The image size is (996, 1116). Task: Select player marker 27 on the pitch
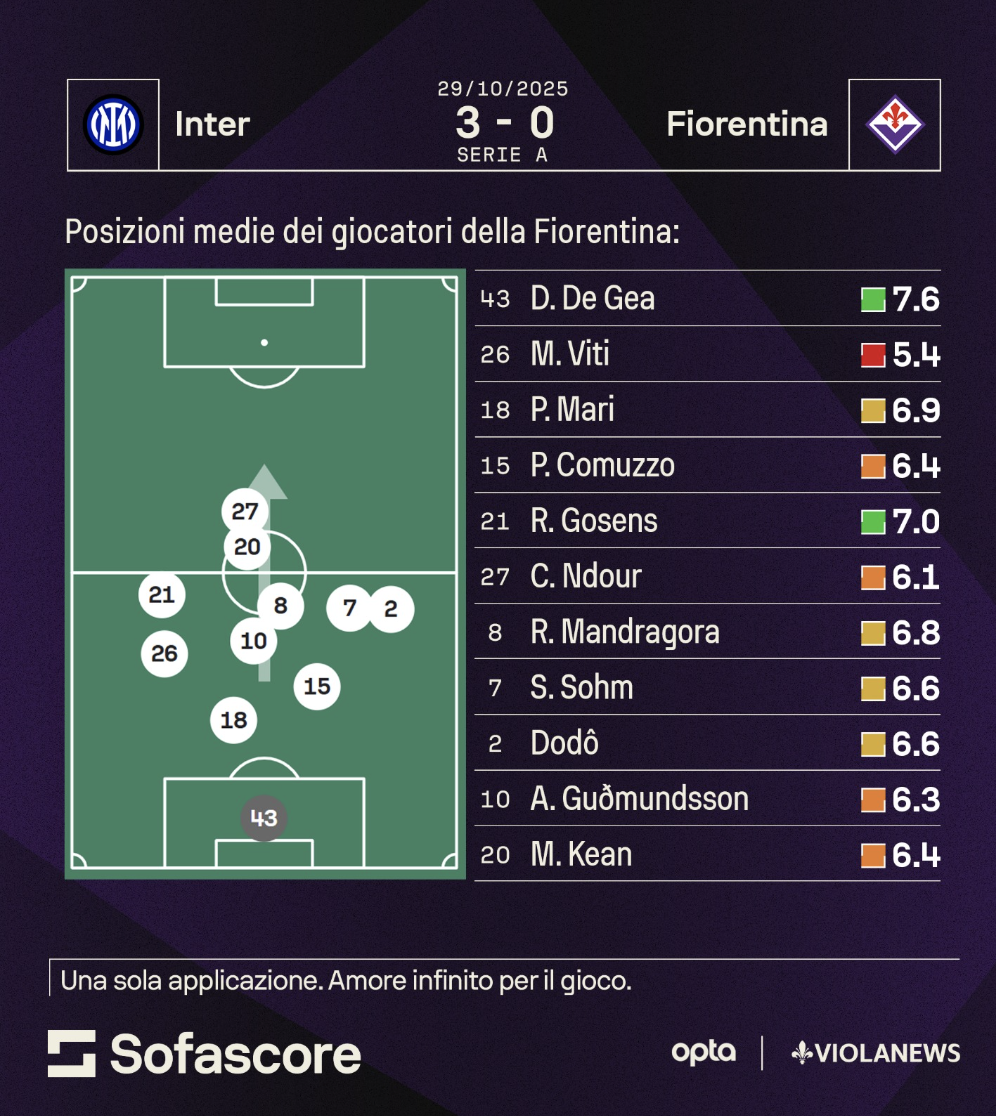[245, 512]
